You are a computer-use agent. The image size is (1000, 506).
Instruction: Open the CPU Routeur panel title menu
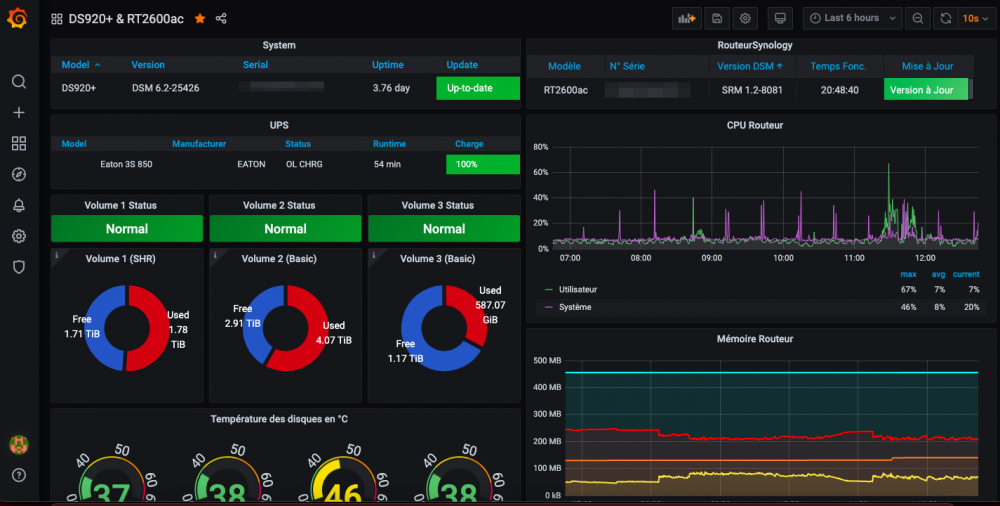(x=754, y=125)
